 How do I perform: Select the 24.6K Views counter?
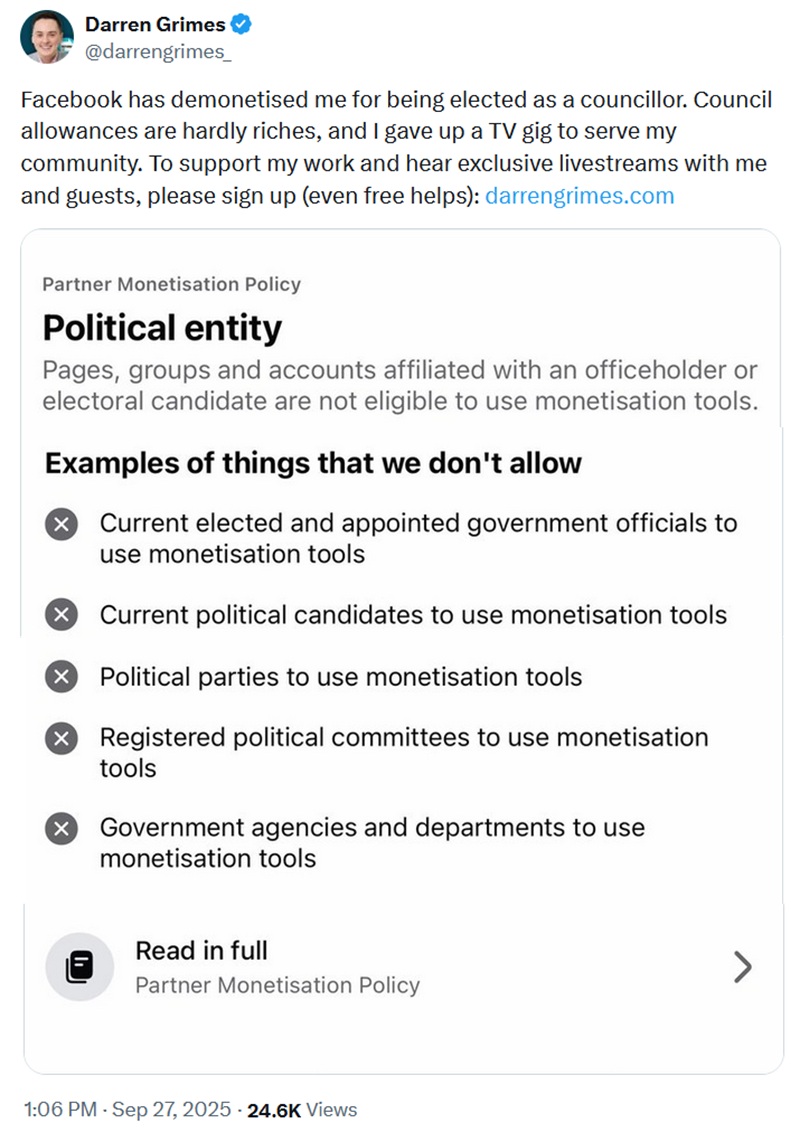pyautogui.click(x=301, y=1109)
